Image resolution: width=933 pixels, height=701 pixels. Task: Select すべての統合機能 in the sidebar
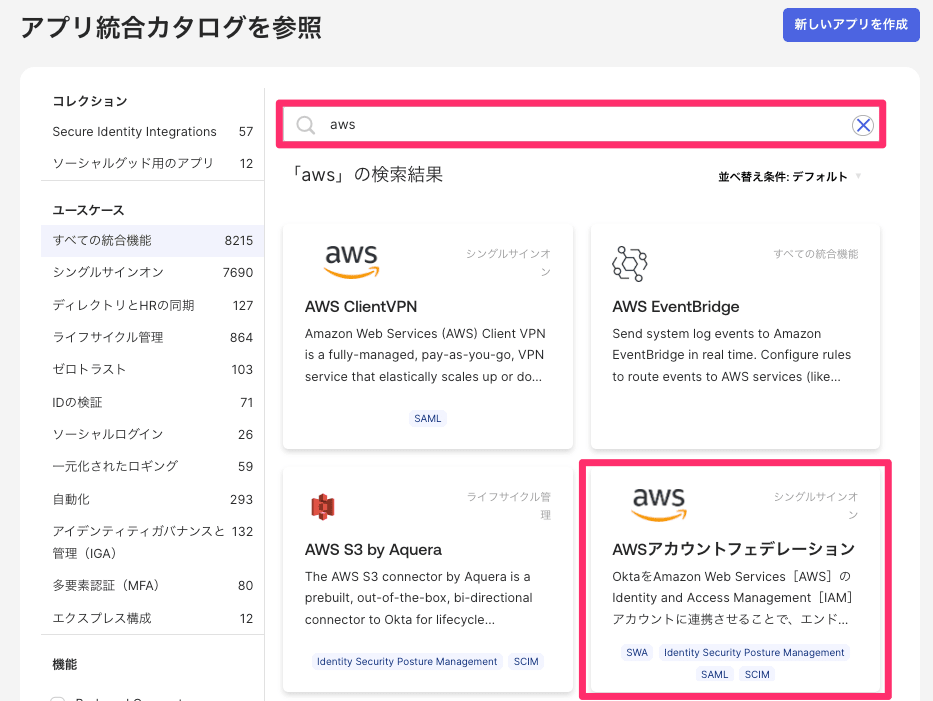(x=103, y=241)
